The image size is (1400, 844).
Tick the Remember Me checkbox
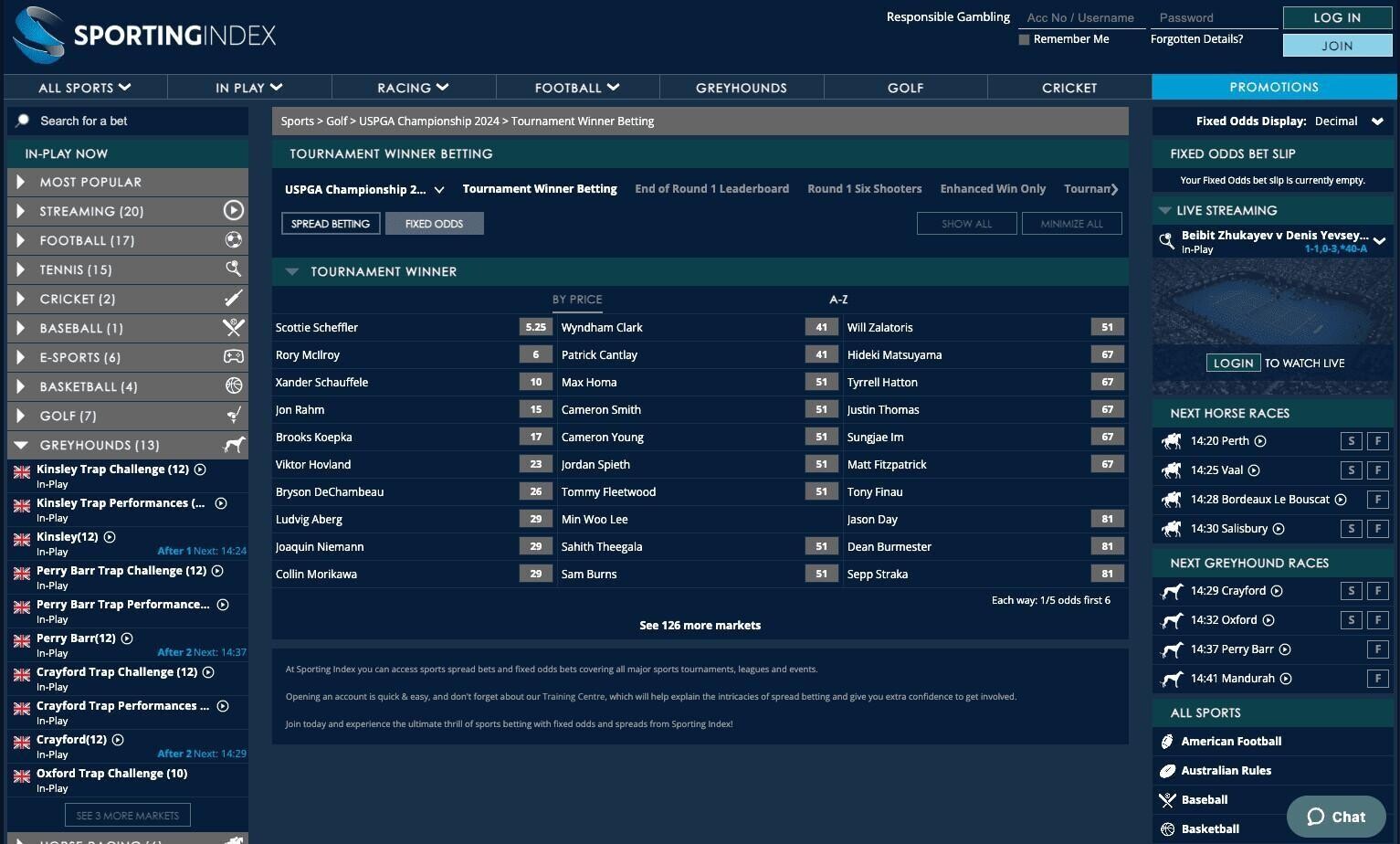[x=1024, y=39]
